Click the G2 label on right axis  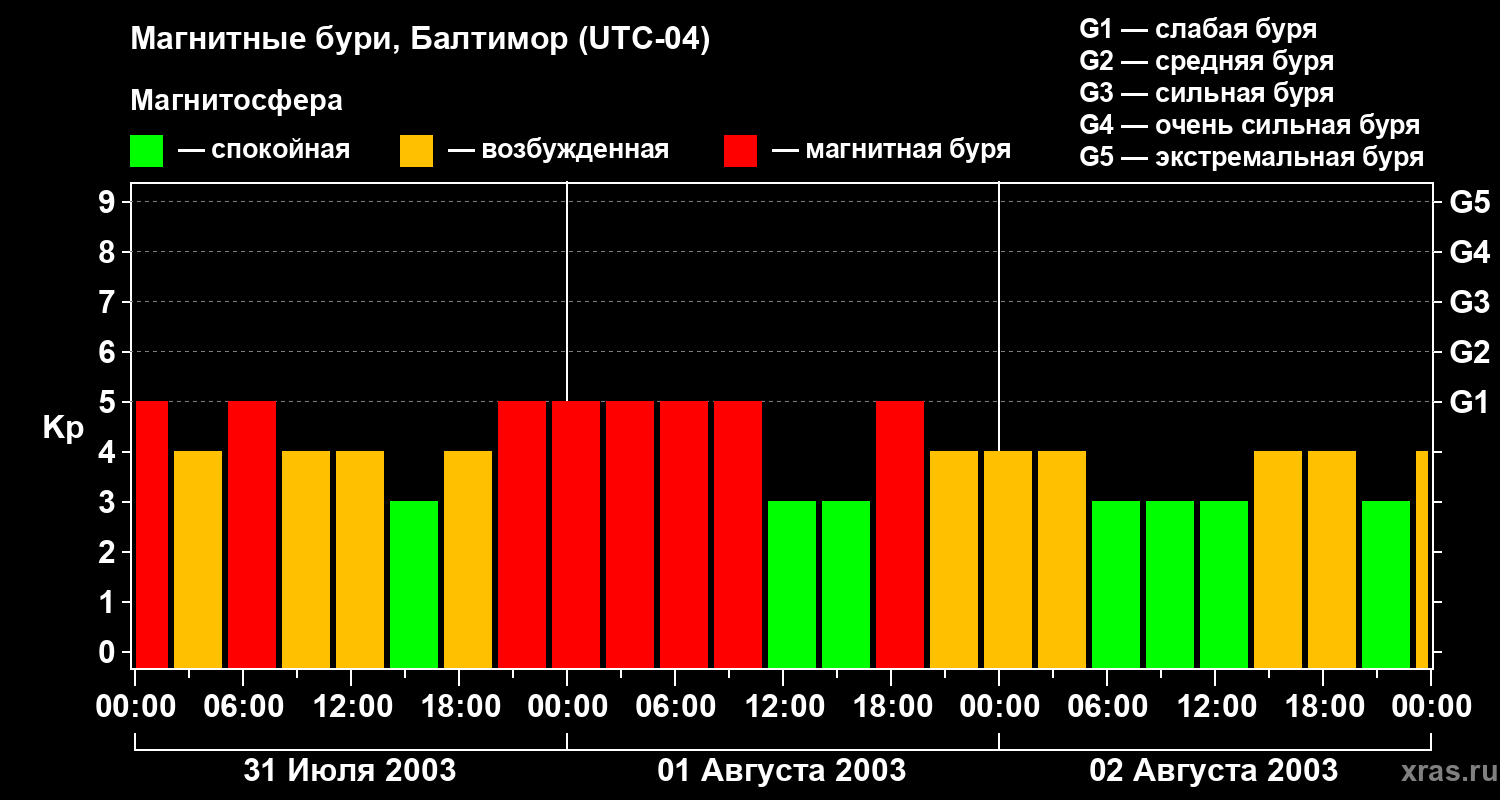click(x=1469, y=352)
